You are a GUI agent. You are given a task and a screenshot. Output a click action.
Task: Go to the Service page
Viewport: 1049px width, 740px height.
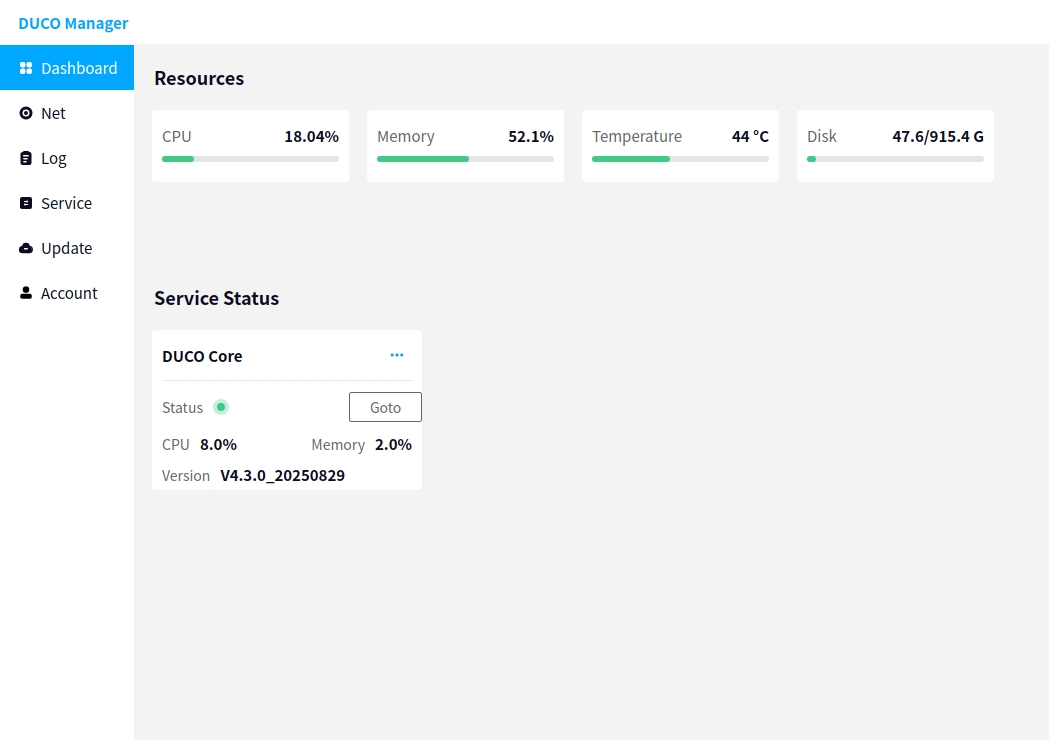click(x=66, y=203)
